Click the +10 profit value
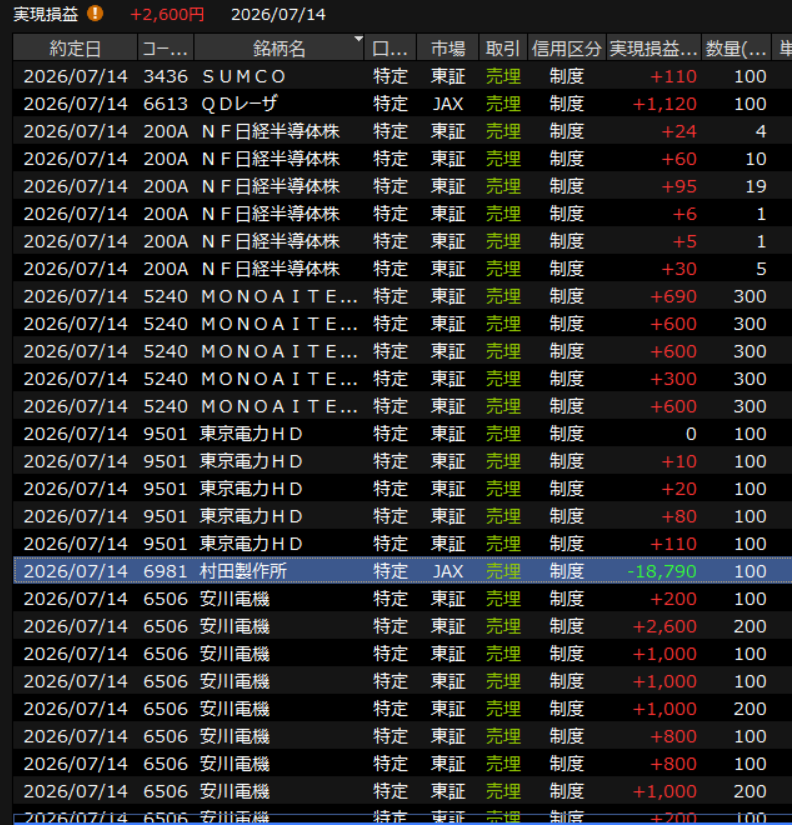Image resolution: width=792 pixels, height=825 pixels. click(679, 461)
